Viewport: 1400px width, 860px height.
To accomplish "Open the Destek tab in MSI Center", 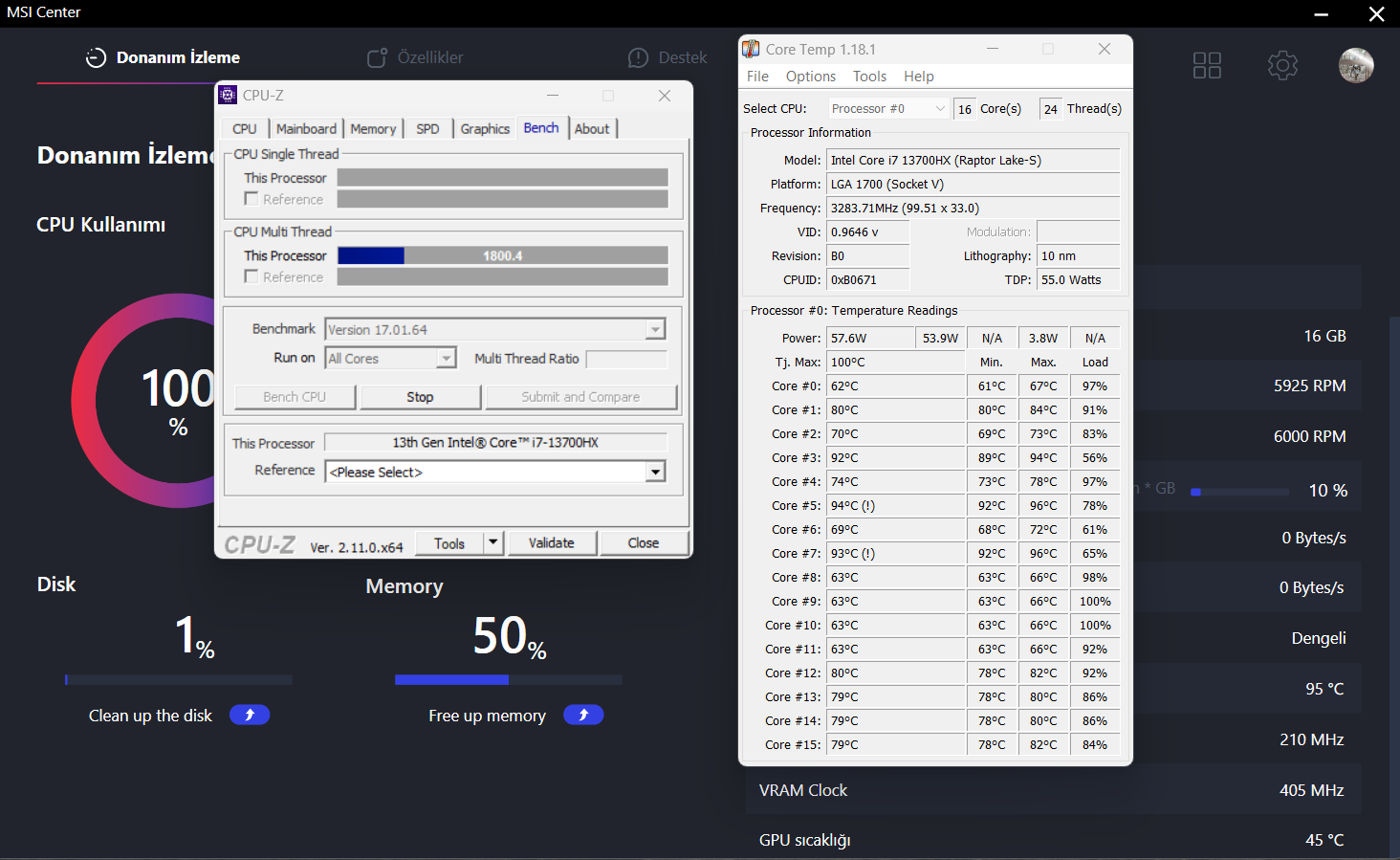I will (x=667, y=57).
